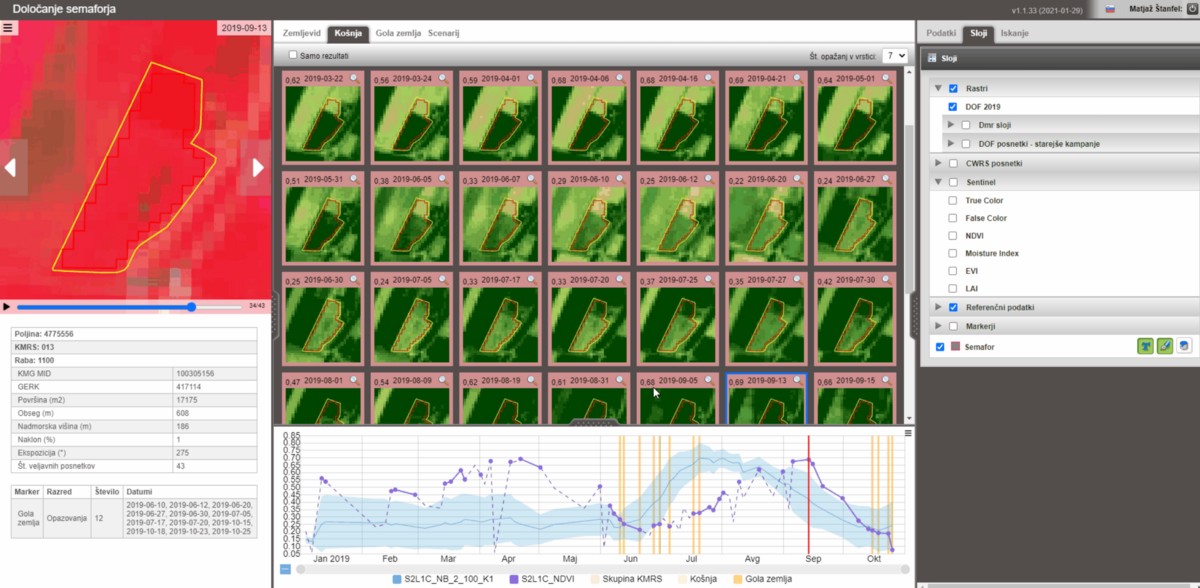Screen dimensions: 1200x588
Task: Expand DOF posnetki - starejše kampanje
Action: (x=952, y=144)
